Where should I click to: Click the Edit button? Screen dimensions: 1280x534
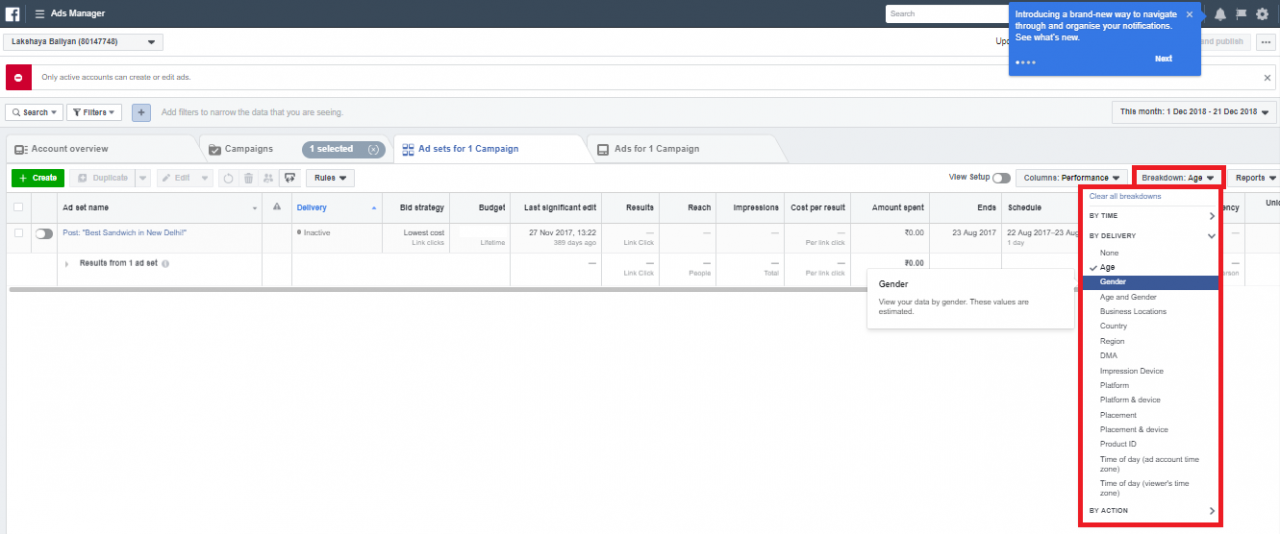[x=177, y=178]
